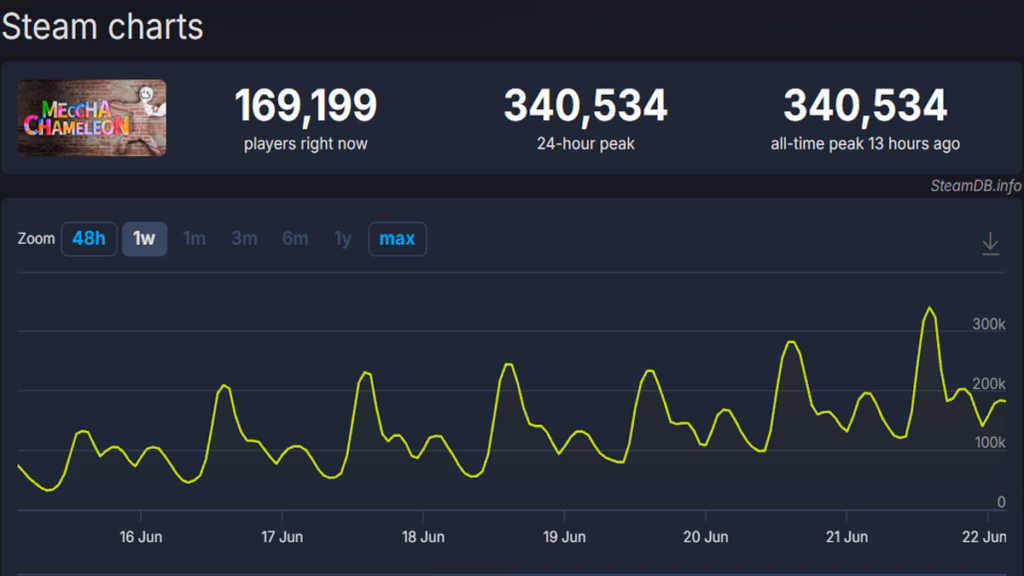The height and width of the screenshot is (576, 1024).
Task: Click the SteamDB.info credit text
Action: coord(976,186)
